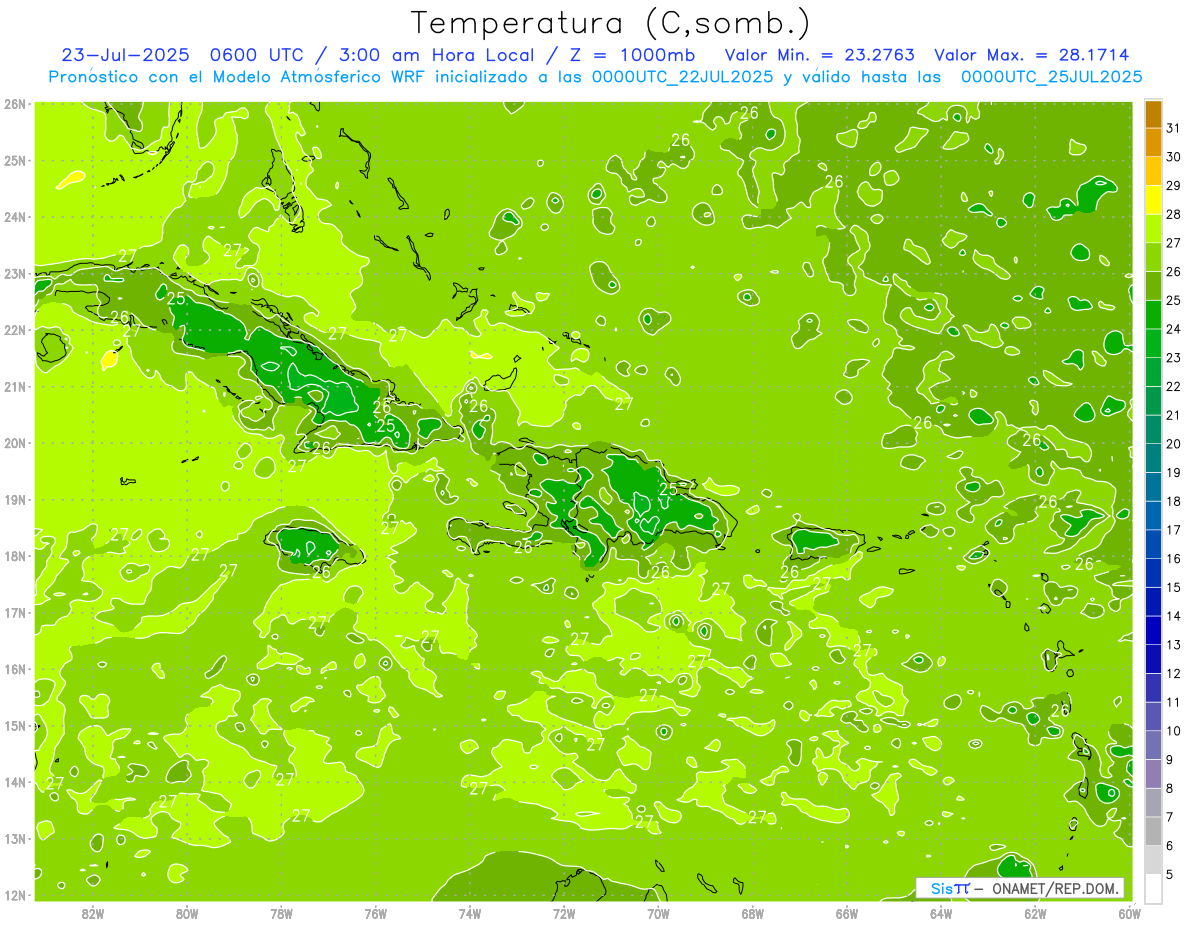Click the '24' label in the color legend
The image size is (1200, 927).
pos(1173,329)
